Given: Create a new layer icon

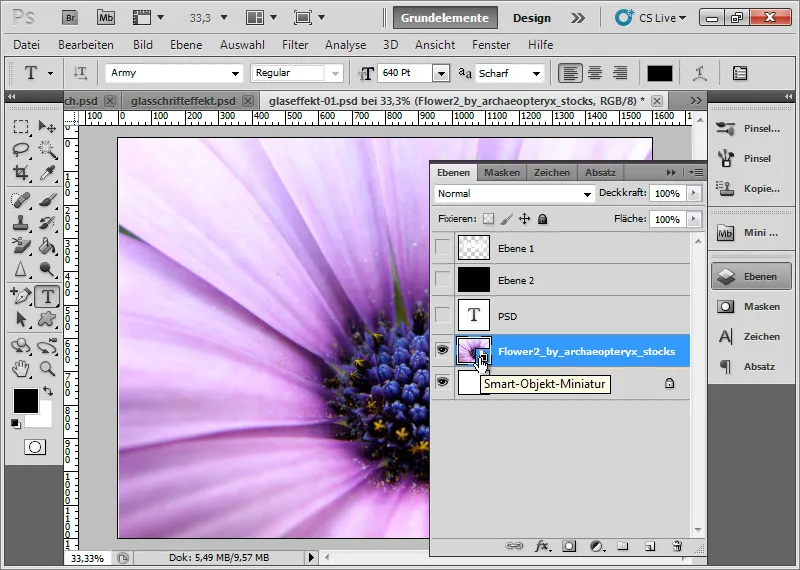Looking at the screenshot, I should point(649,546).
